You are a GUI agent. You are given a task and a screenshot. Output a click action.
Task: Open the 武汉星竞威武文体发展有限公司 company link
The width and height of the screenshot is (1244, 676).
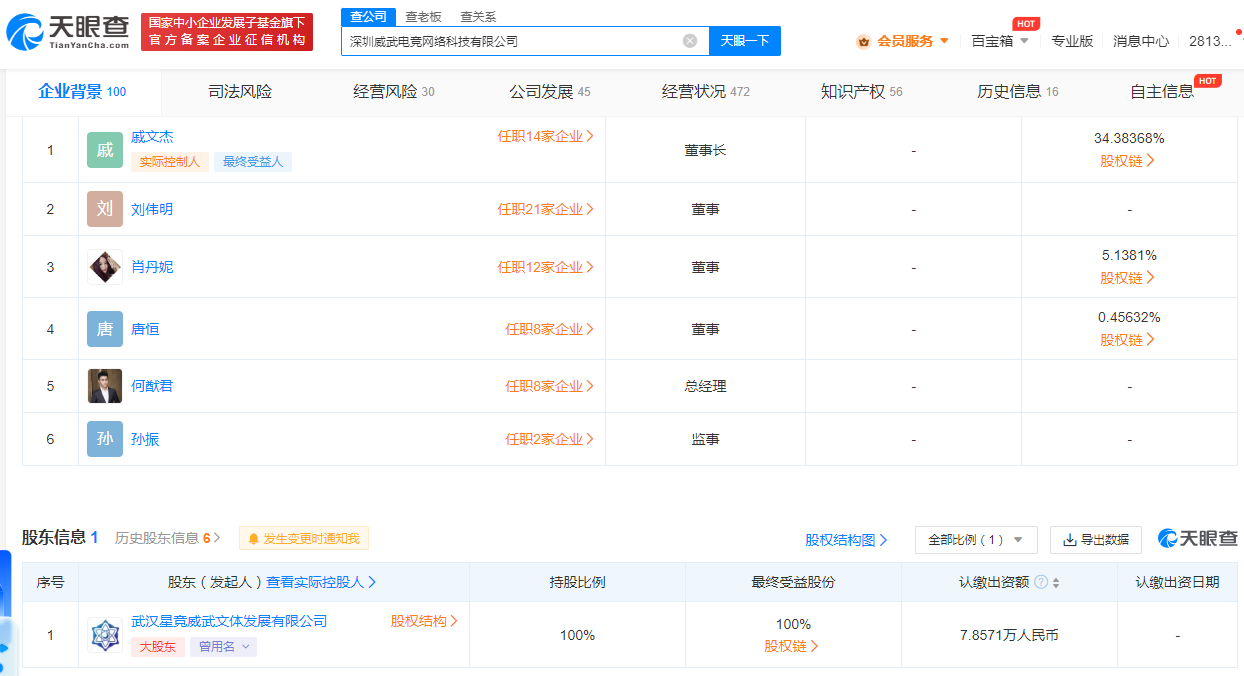[229, 621]
